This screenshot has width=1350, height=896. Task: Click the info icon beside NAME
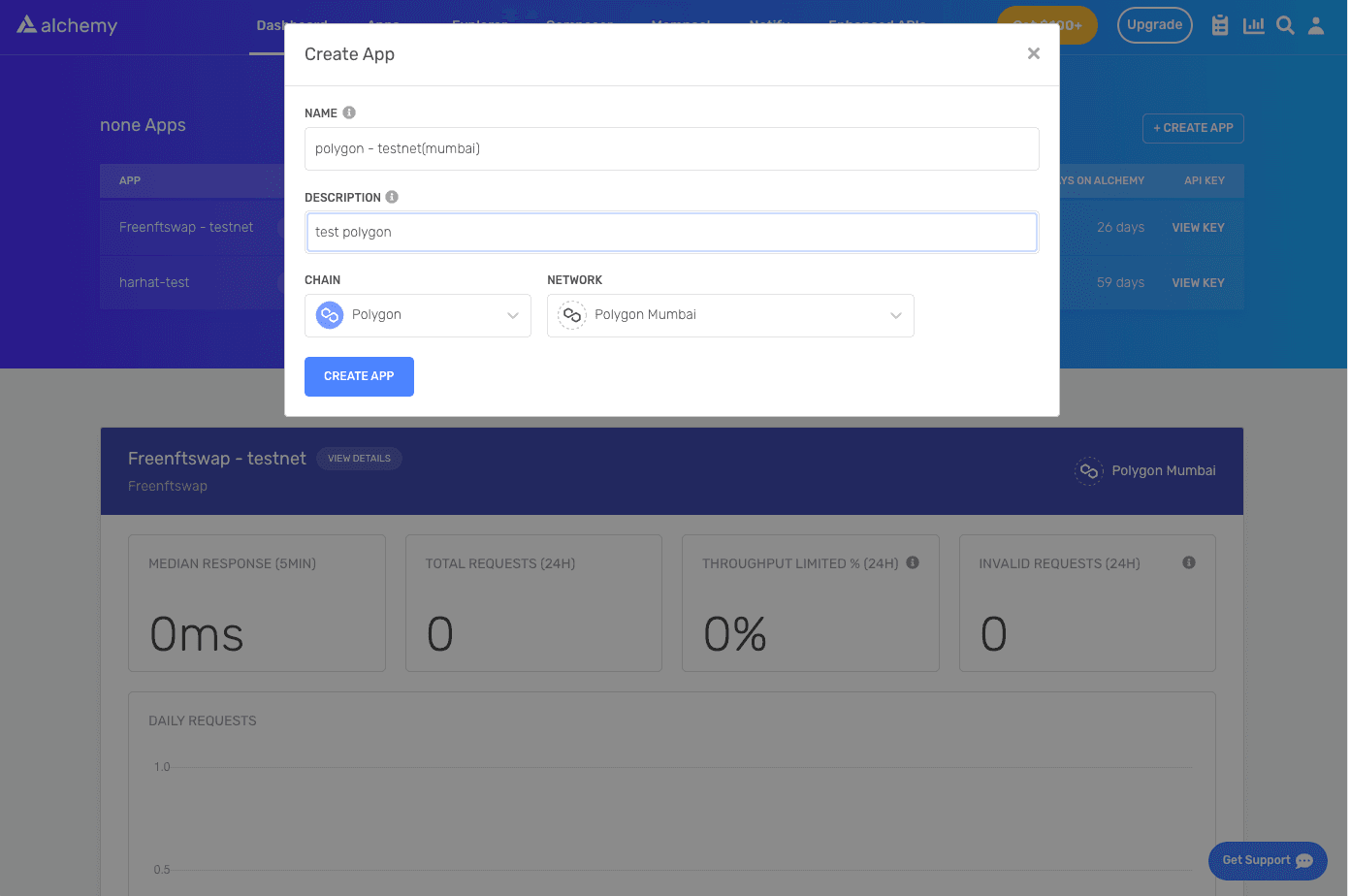[349, 112]
